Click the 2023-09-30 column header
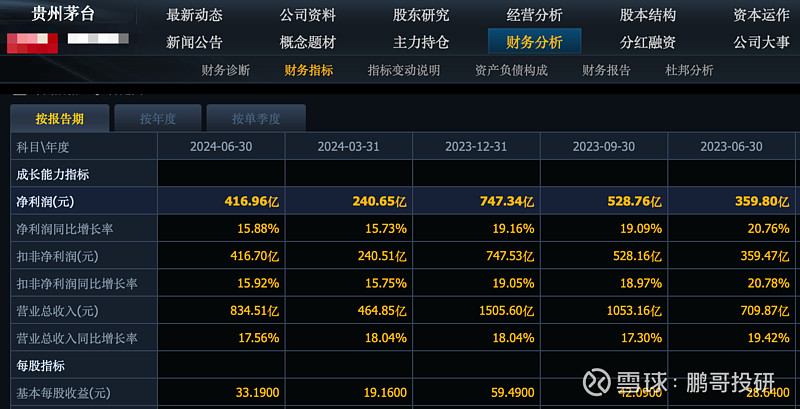The image size is (800, 409). coord(604,147)
